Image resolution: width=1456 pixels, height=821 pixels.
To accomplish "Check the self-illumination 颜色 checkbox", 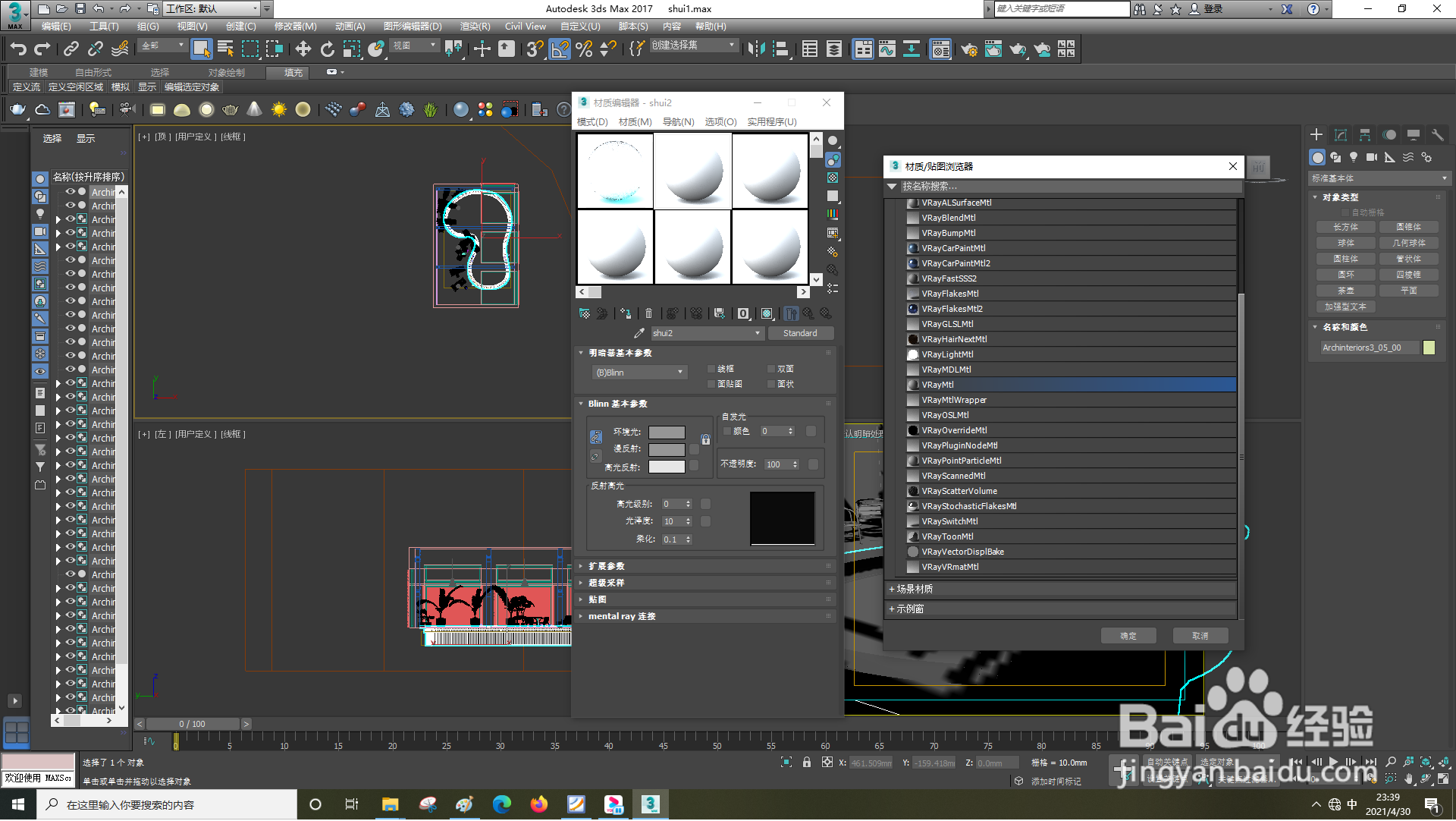I will (x=727, y=432).
